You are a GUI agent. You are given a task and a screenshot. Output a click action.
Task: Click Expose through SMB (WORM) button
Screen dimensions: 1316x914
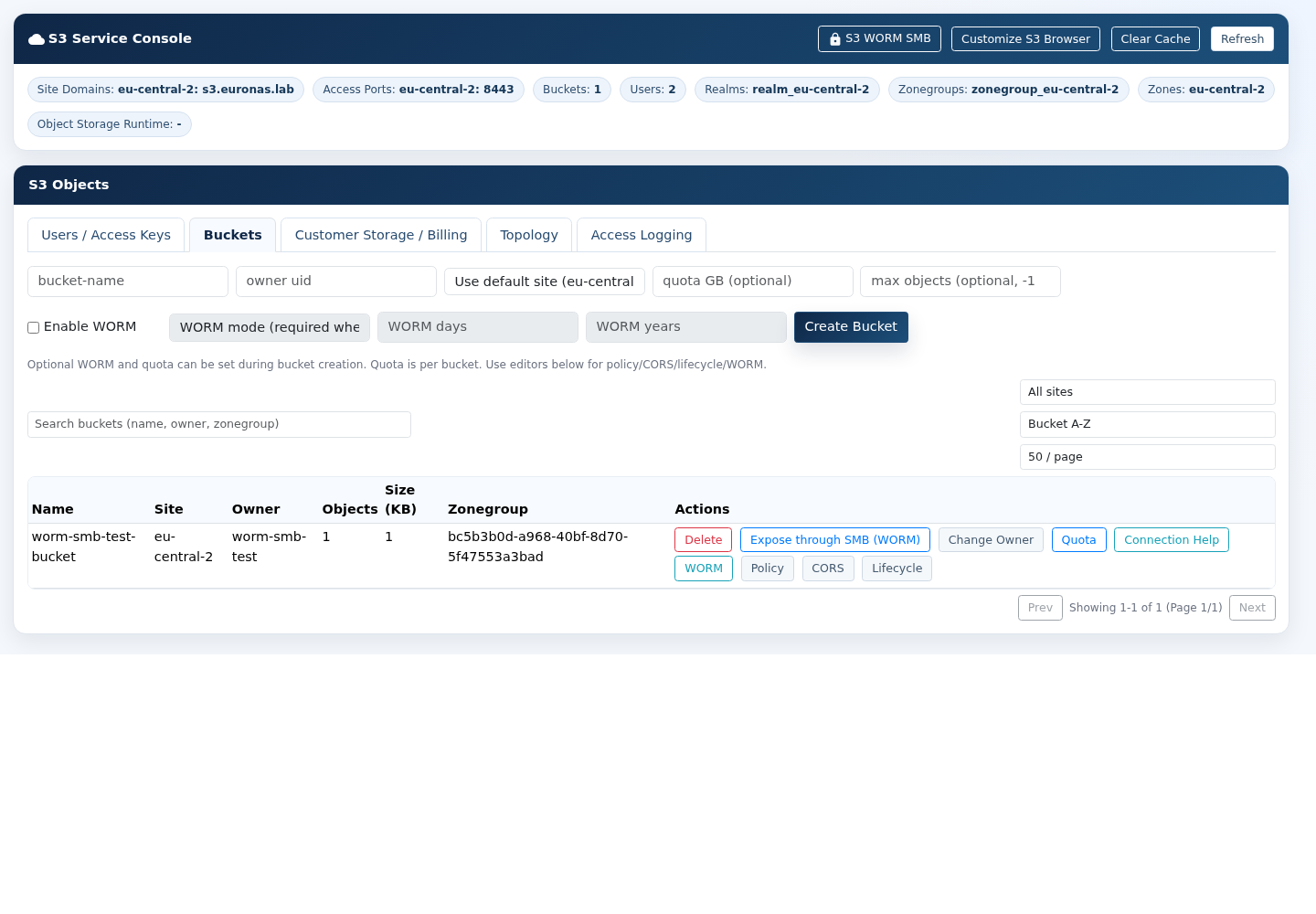835,540
